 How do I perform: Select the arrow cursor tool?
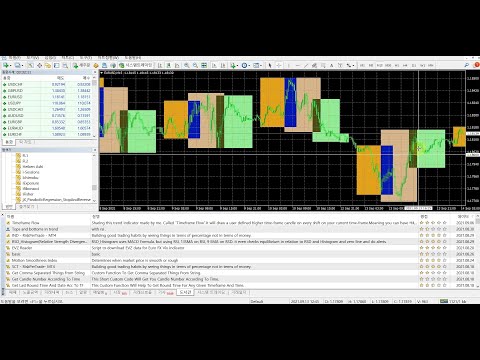[x=270, y=66]
